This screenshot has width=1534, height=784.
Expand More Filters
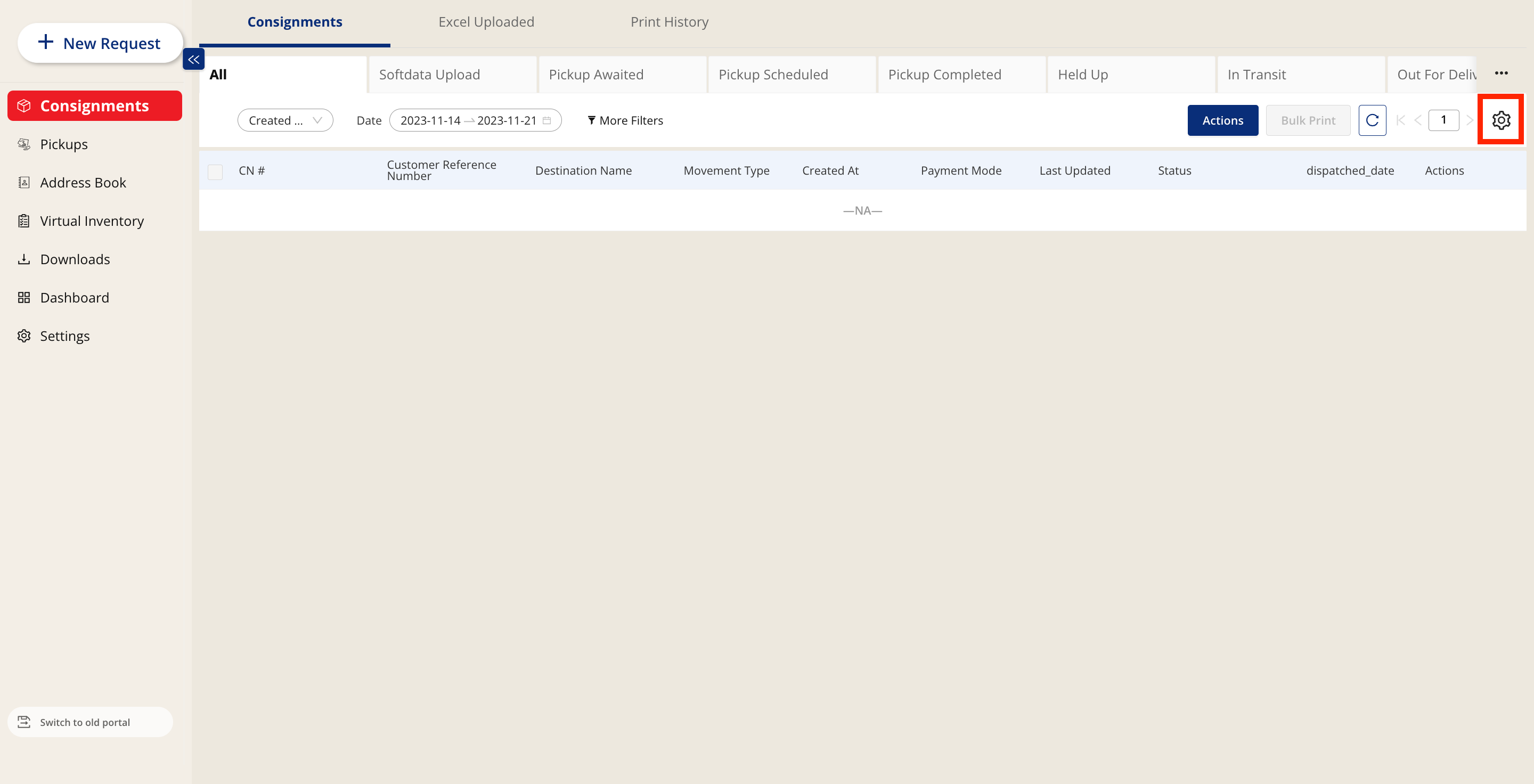(x=625, y=120)
